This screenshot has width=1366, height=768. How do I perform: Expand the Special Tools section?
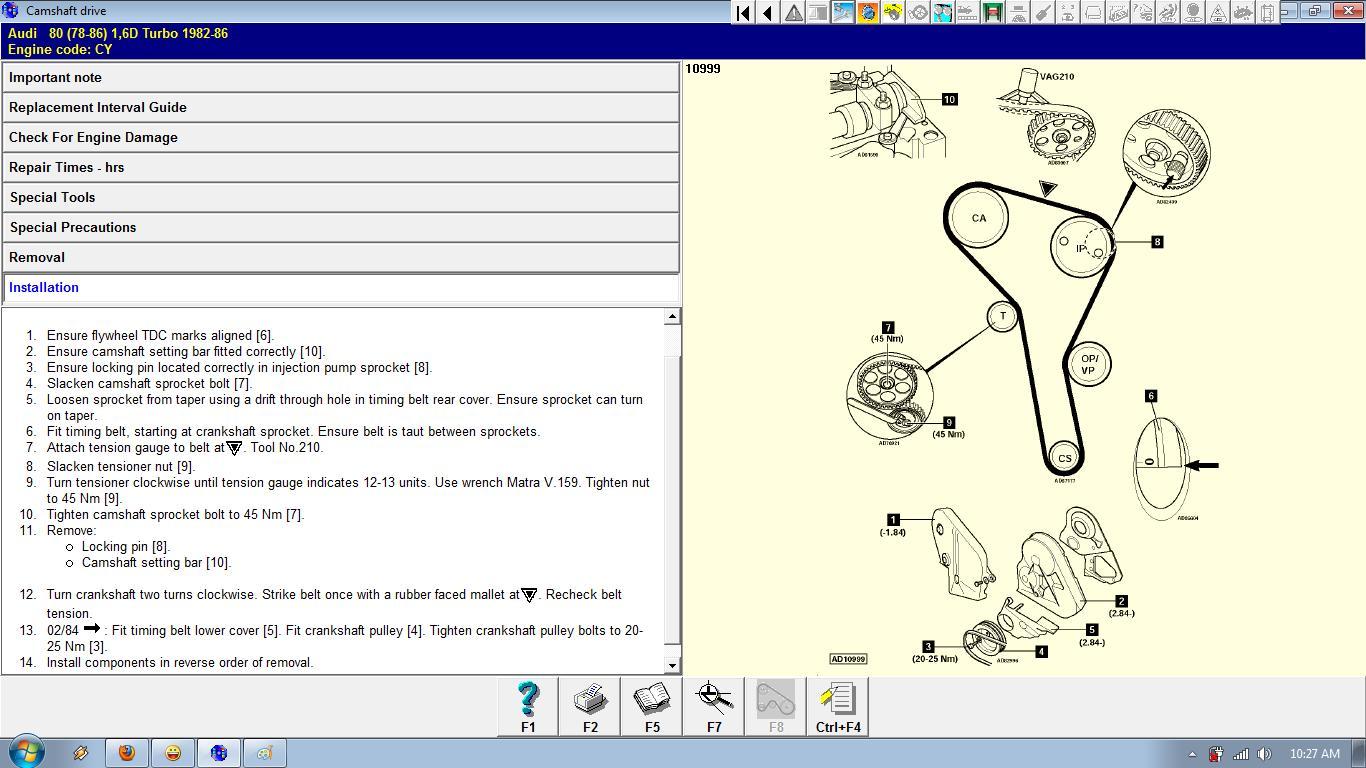(x=340, y=197)
